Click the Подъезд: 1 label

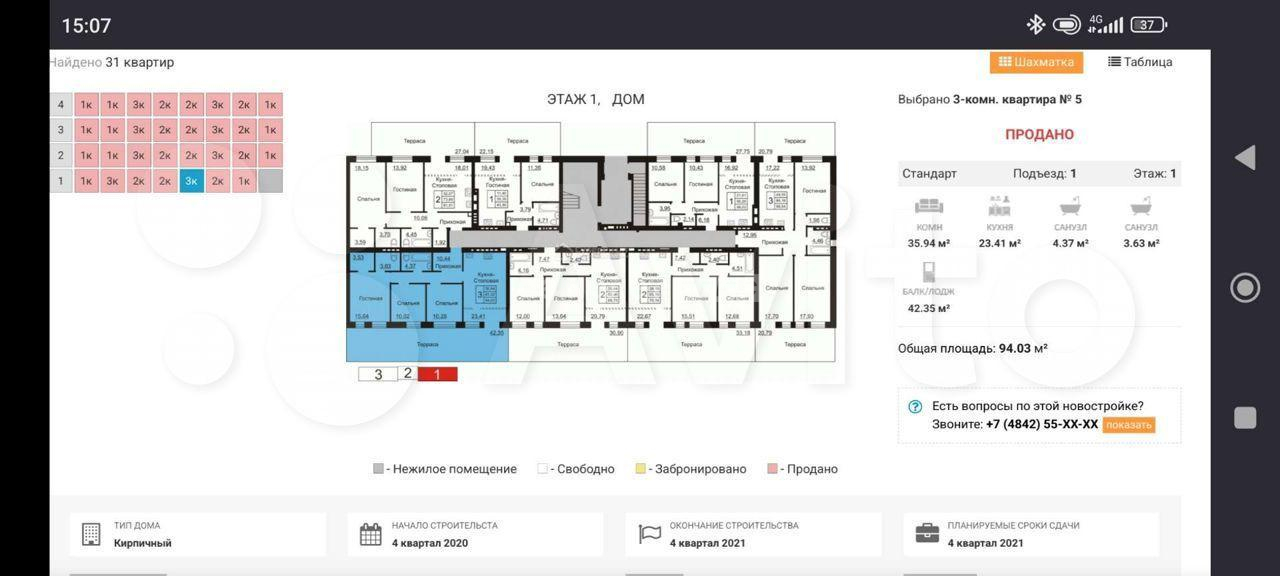(1045, 174)
